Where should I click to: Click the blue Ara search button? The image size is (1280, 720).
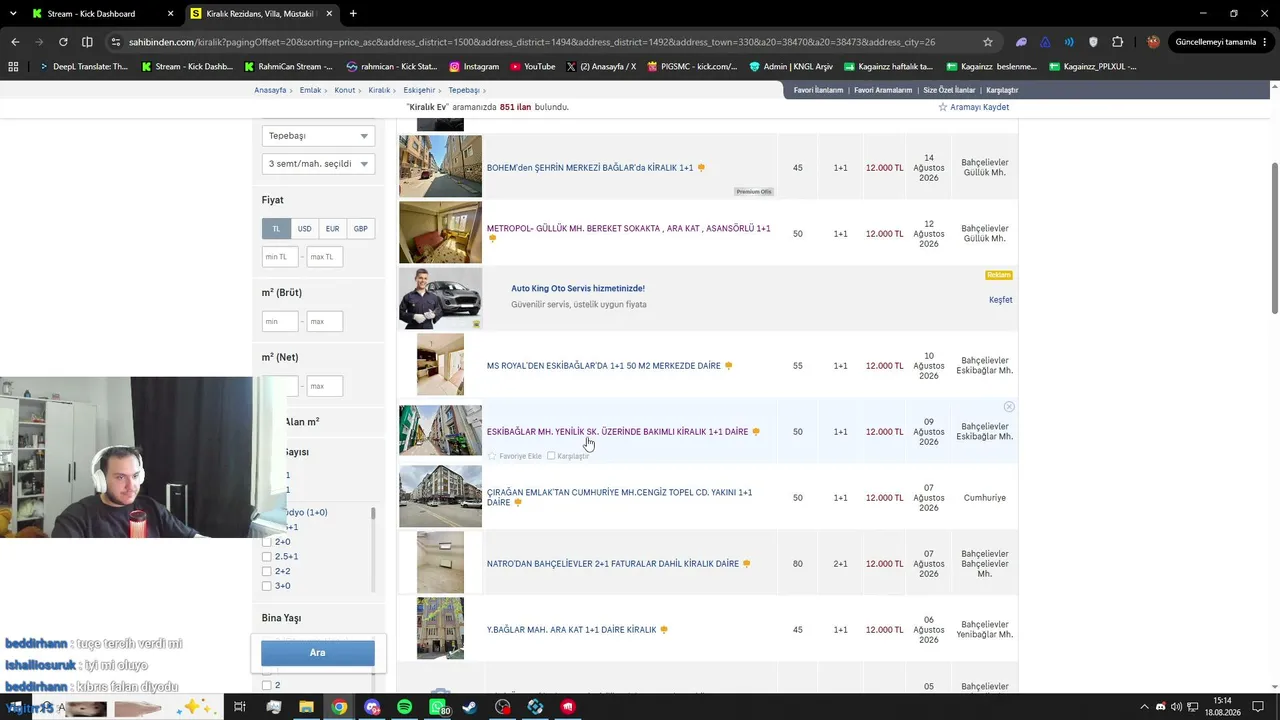tap(318, 653)
